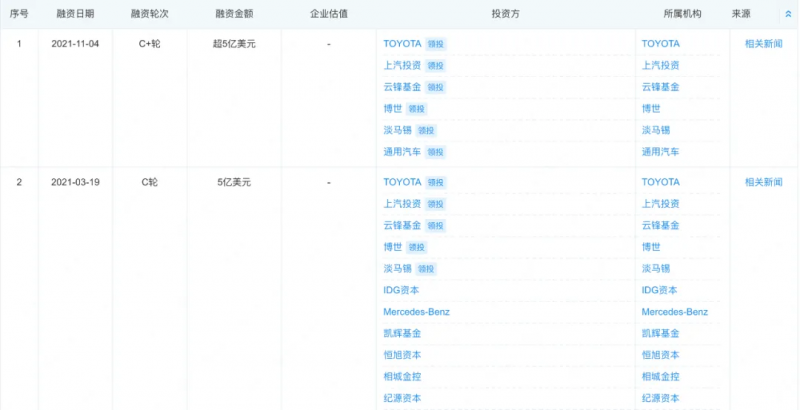Screen dimensions: 800x410
Task: Open TOYOTA investor link in the C+轮 row
Action: (402, 44)
